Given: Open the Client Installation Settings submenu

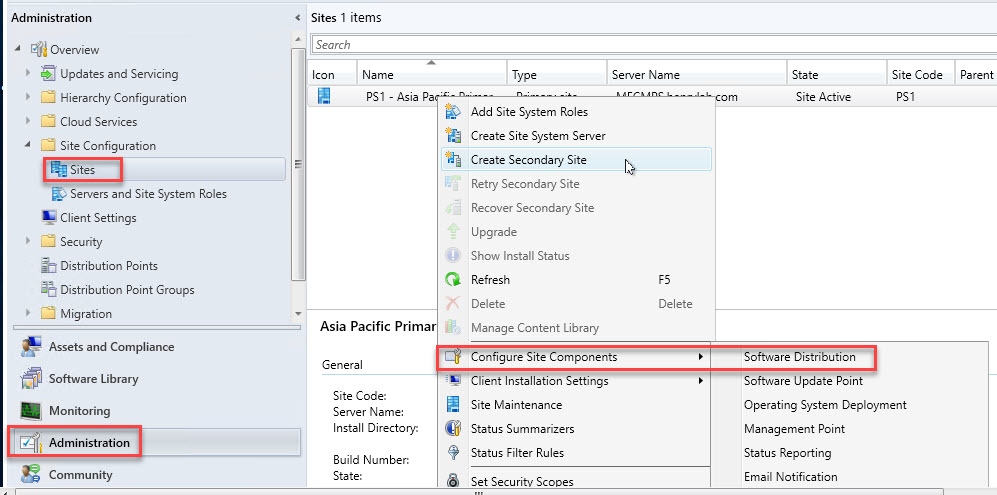Looking at the screenshot, I should coord(539,381).
